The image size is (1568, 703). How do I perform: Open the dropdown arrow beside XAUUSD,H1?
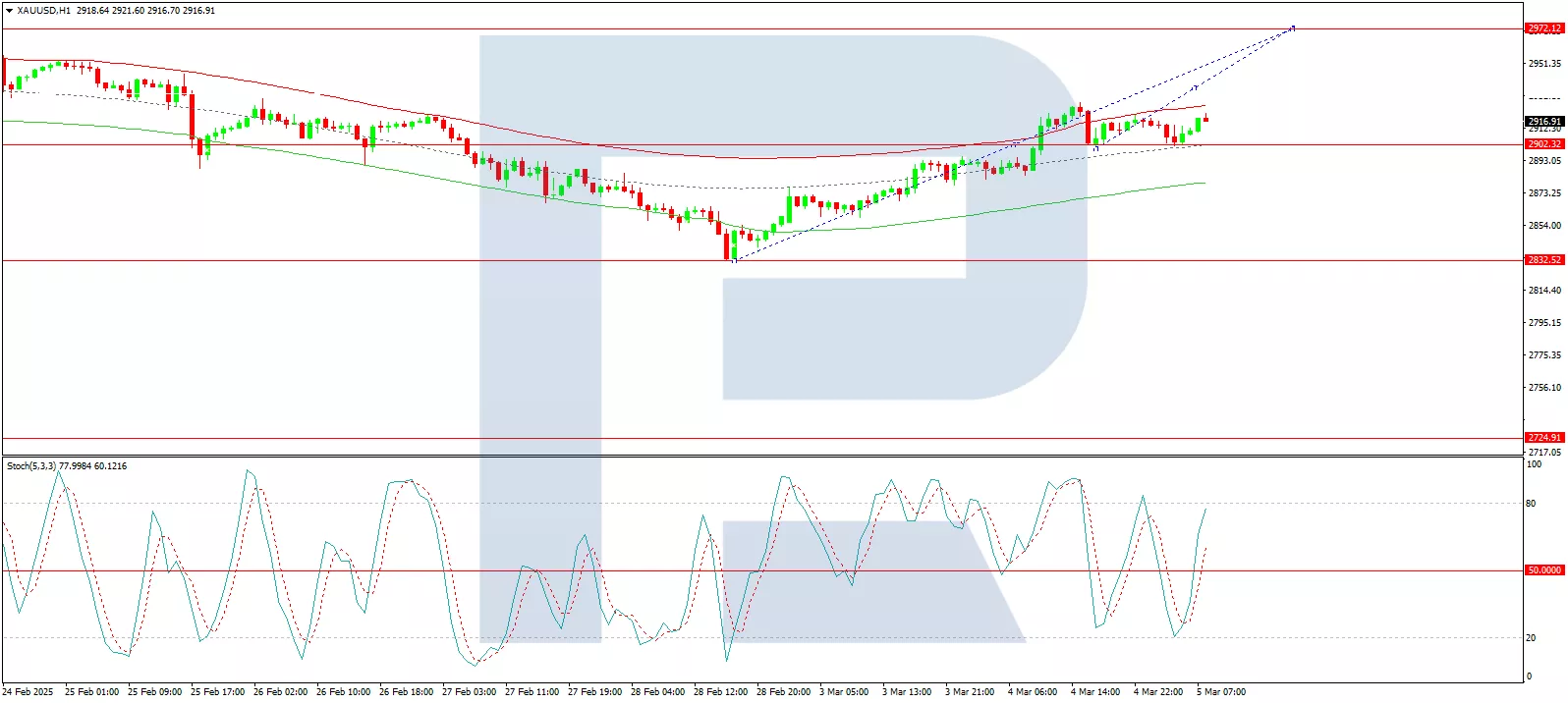click(x=10, y=11)
